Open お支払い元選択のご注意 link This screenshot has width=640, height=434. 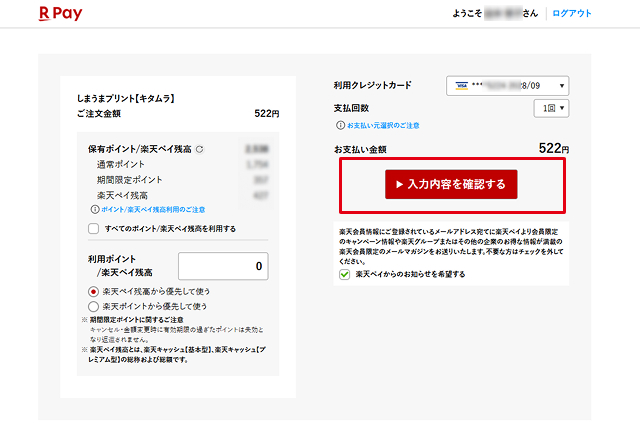pos(383,125)
